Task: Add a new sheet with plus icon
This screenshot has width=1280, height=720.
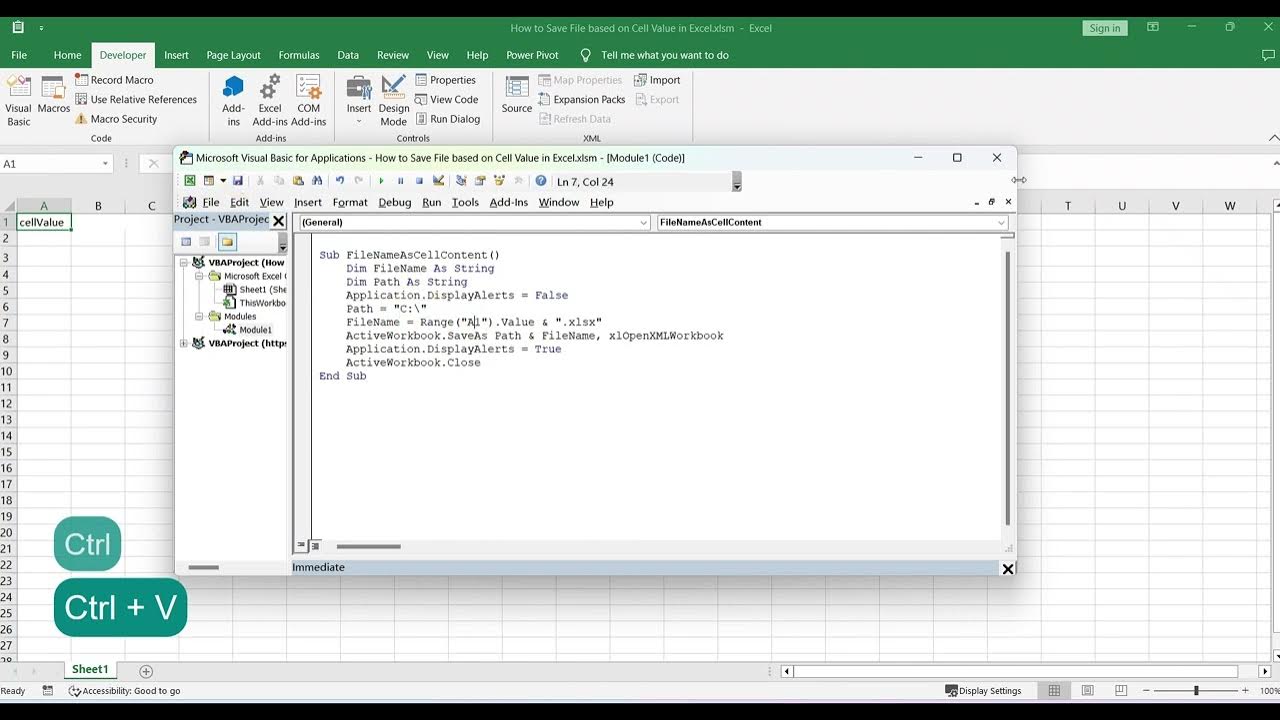Action: tap(146, 671)
